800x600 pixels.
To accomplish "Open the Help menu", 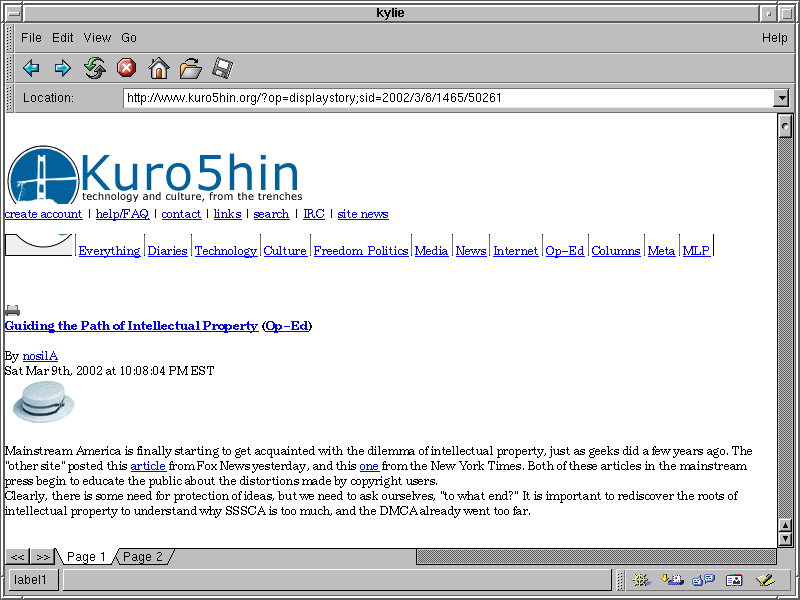I will (774, 38).
